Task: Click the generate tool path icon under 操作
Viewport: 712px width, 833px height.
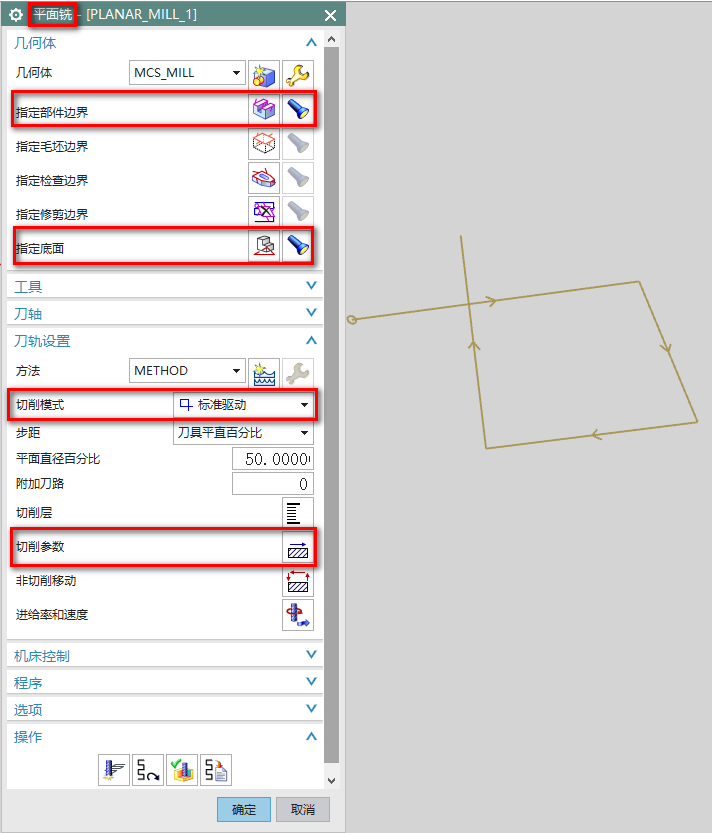Action: pyautogui.click(x=114, y=770)
